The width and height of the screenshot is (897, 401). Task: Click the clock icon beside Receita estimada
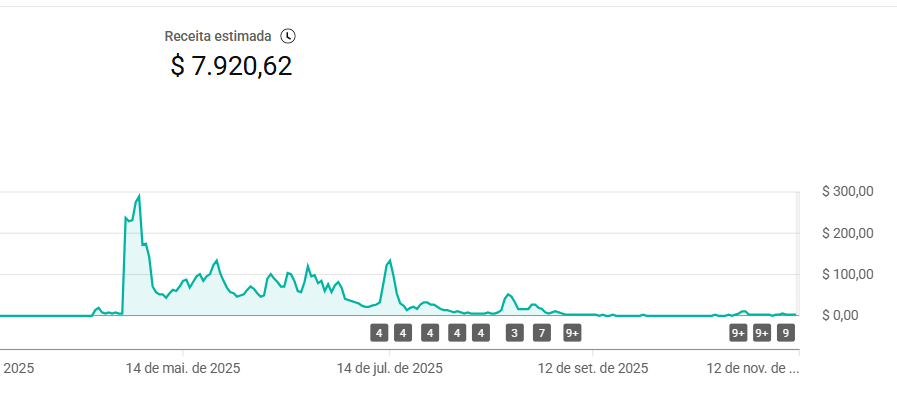pyautogui.click(x=288, y=36)
